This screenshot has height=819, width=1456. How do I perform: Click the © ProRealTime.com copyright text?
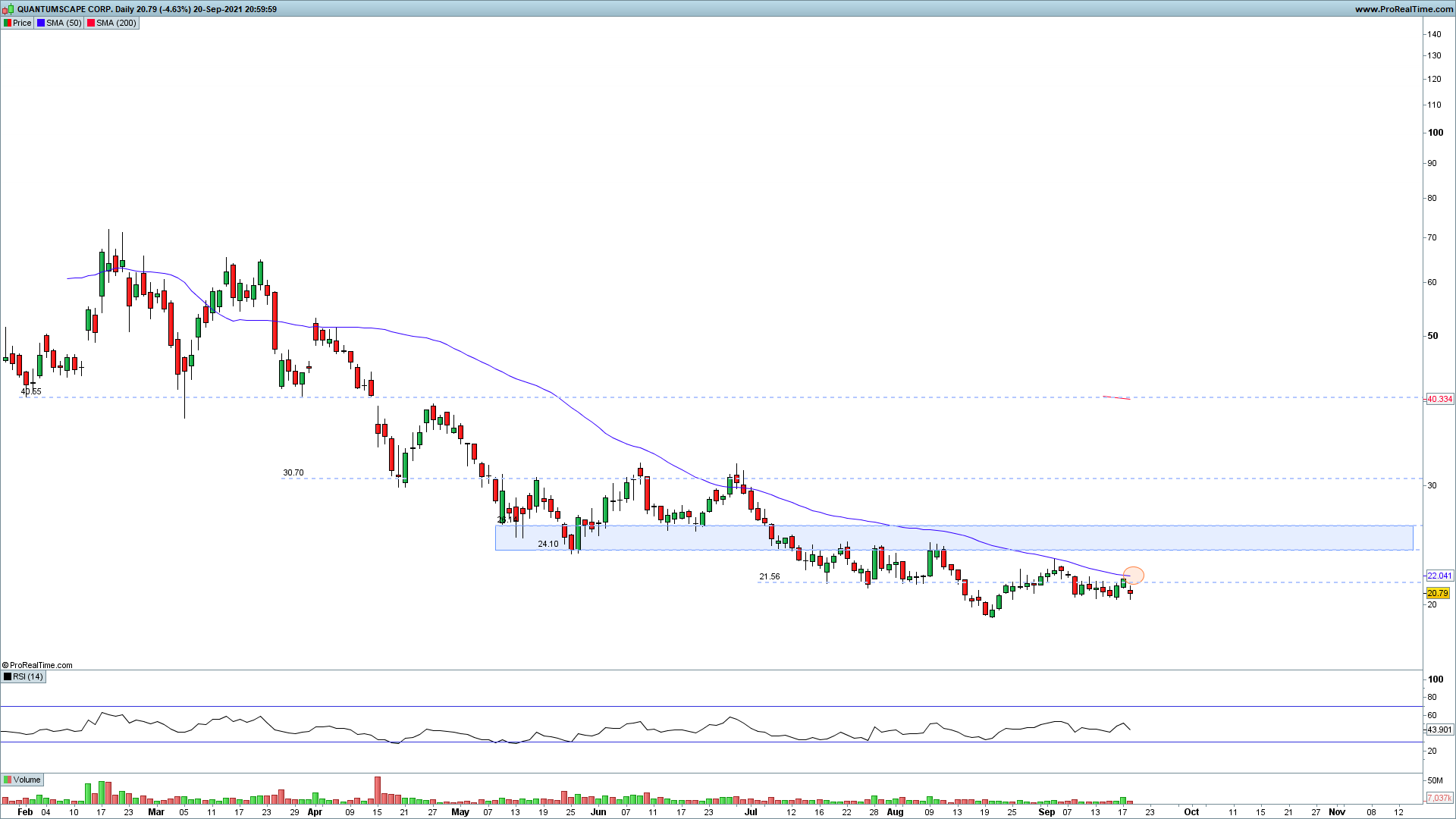[38, 665]
